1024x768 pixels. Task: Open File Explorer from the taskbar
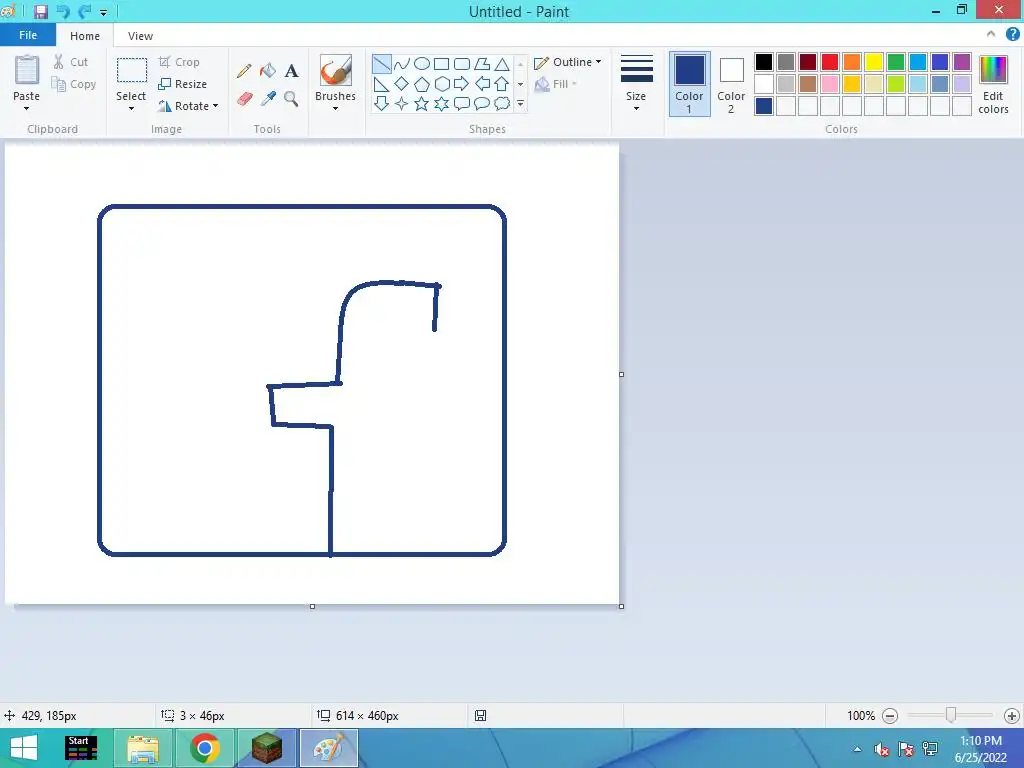pyautogui.click(x=143, y=748)
